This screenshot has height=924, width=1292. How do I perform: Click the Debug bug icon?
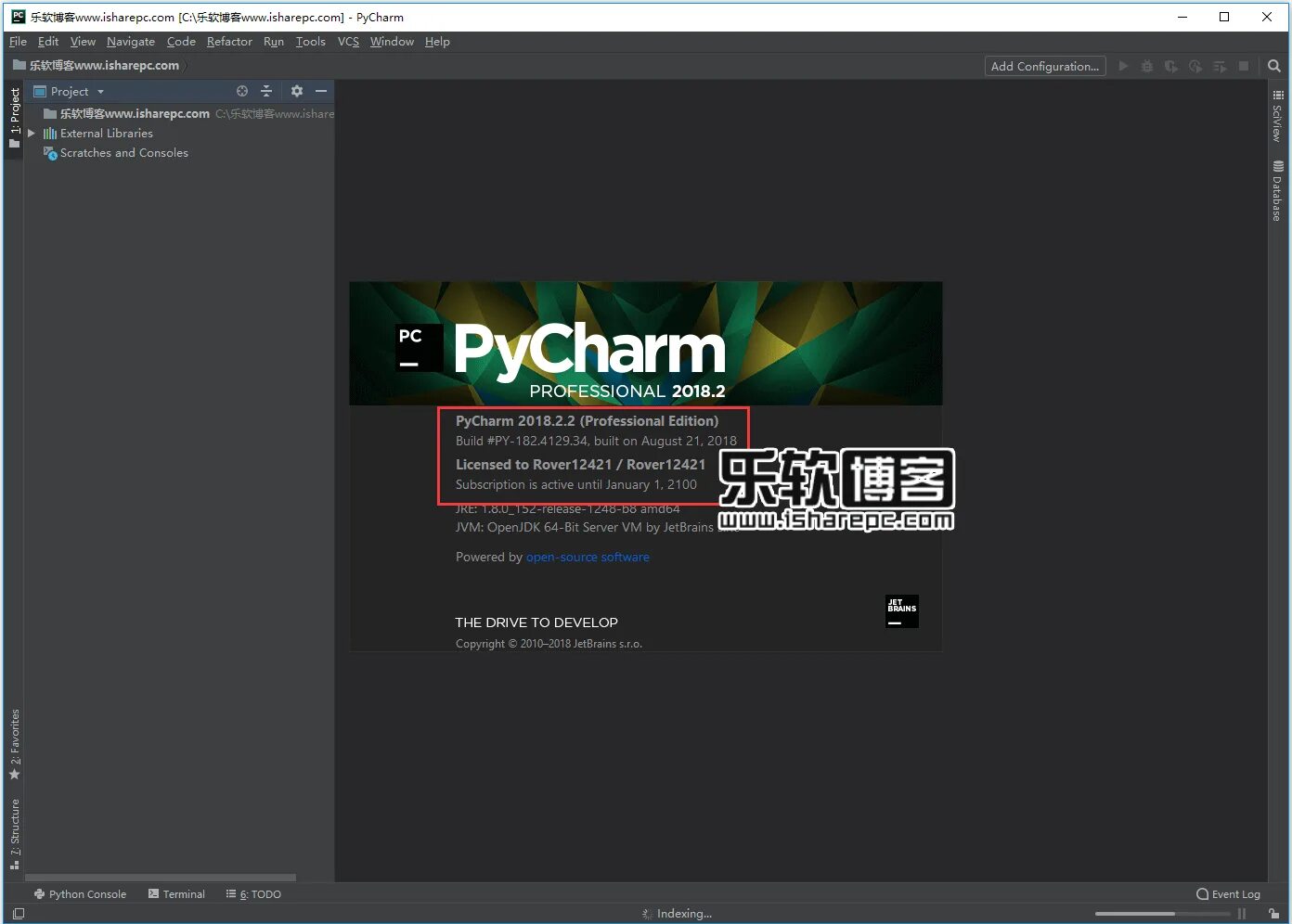coord(1147,67)
